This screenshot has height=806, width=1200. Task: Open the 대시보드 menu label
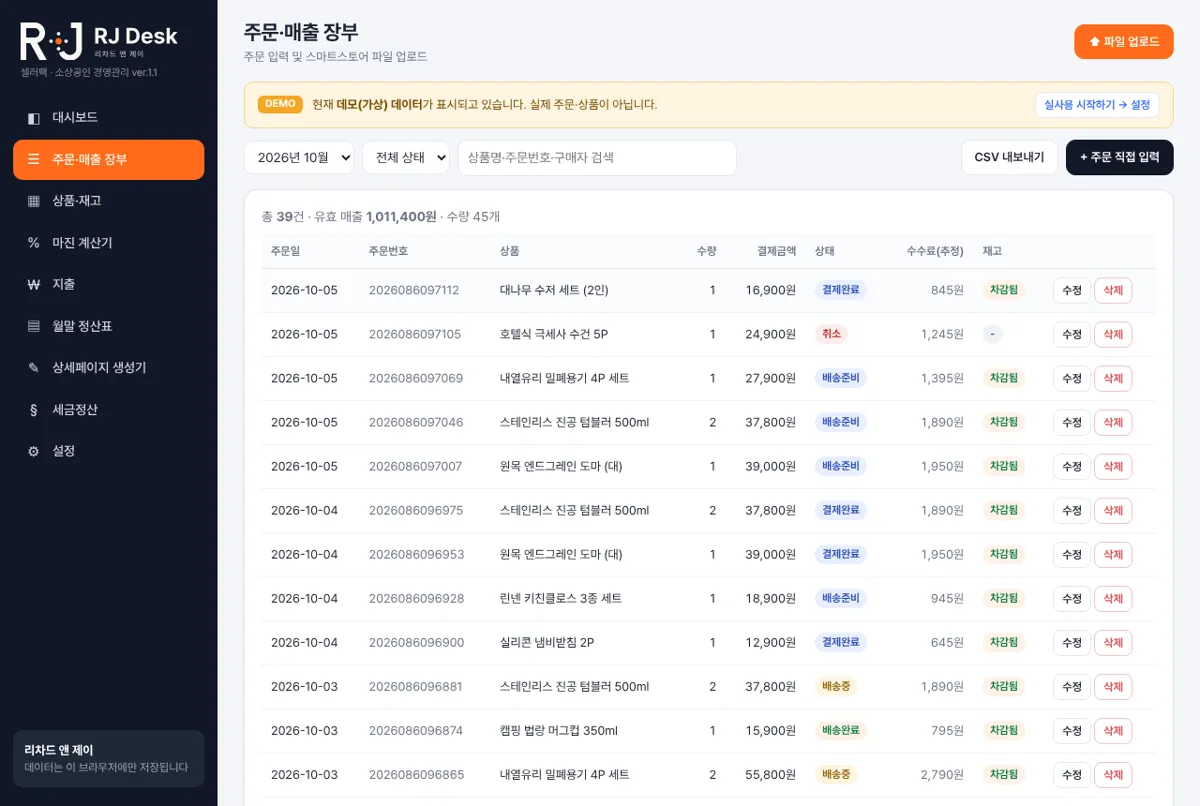tap(75, 118)
